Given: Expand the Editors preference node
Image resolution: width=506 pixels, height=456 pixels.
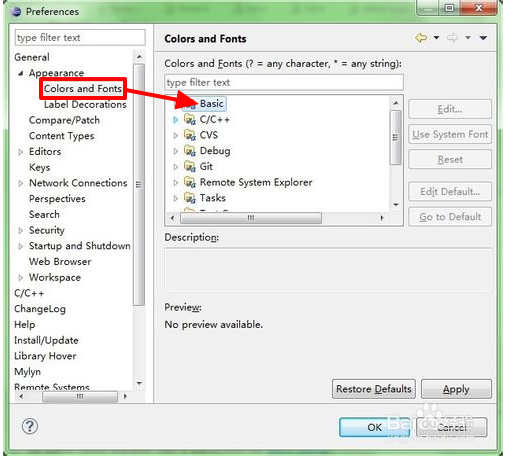Looking at the screenshot, I should (x=21, y=152).
